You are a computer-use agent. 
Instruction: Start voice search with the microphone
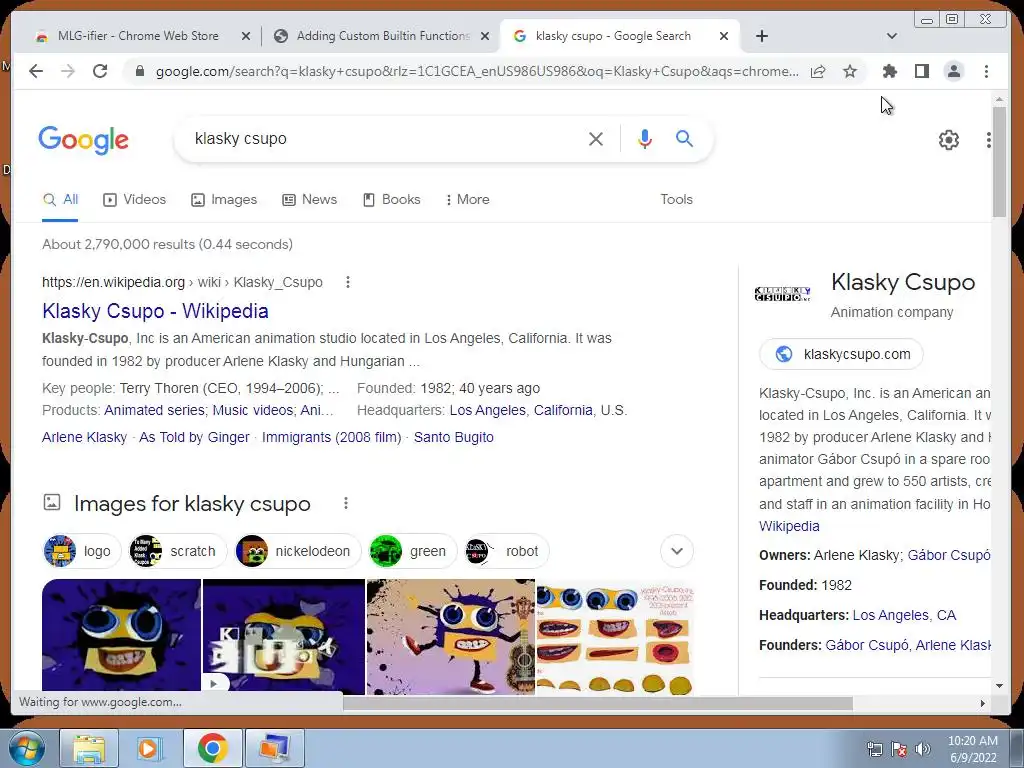tap(645, 138)
